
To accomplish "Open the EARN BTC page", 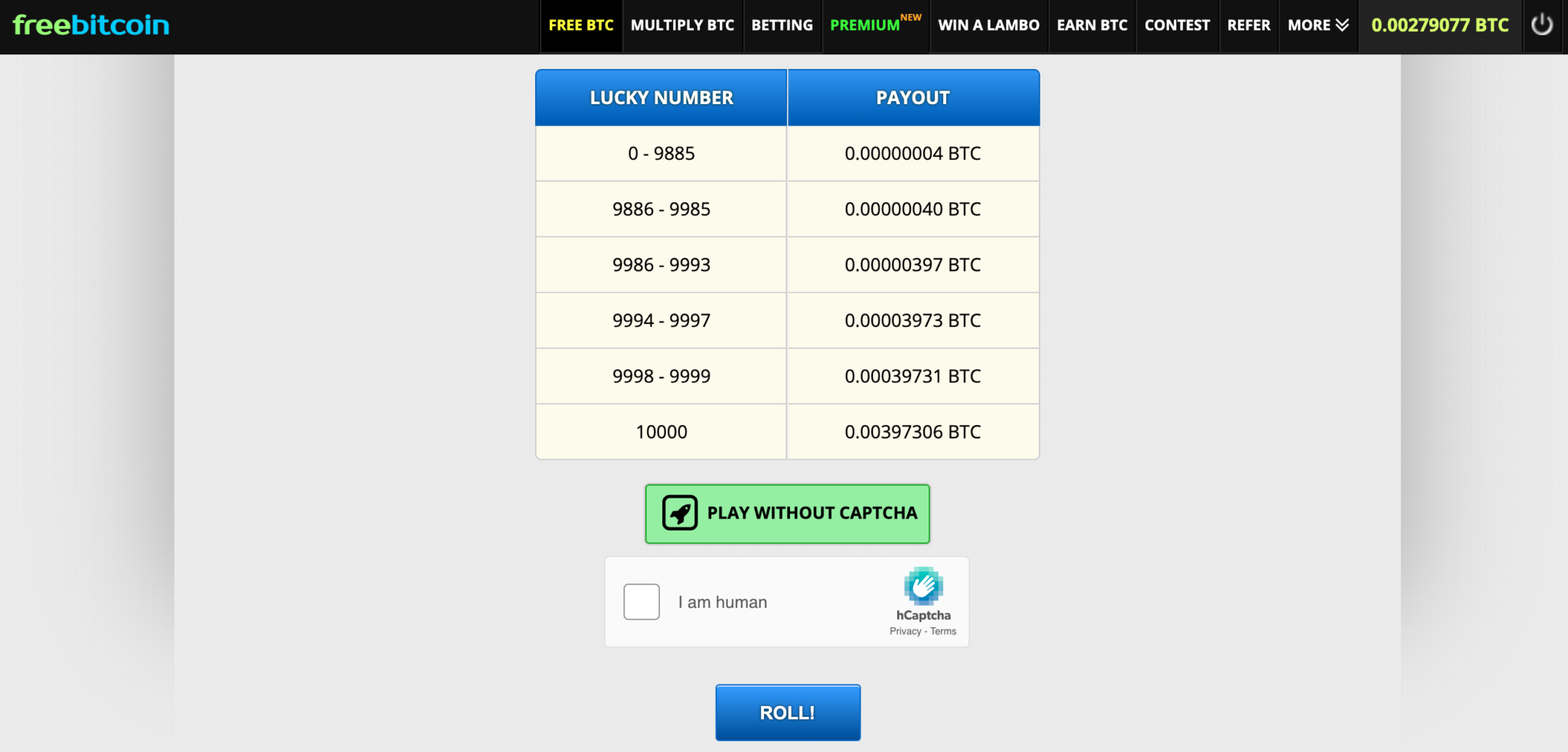I will (x=1093, y=25).
